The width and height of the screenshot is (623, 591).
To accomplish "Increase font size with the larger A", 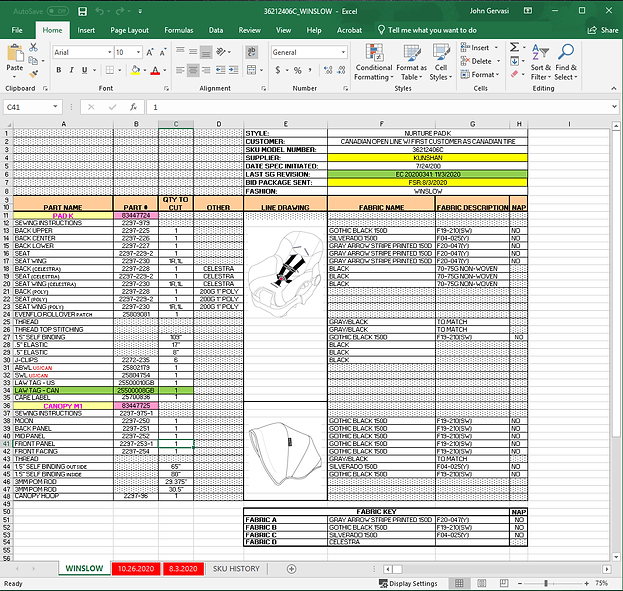I will coord(150,52).
